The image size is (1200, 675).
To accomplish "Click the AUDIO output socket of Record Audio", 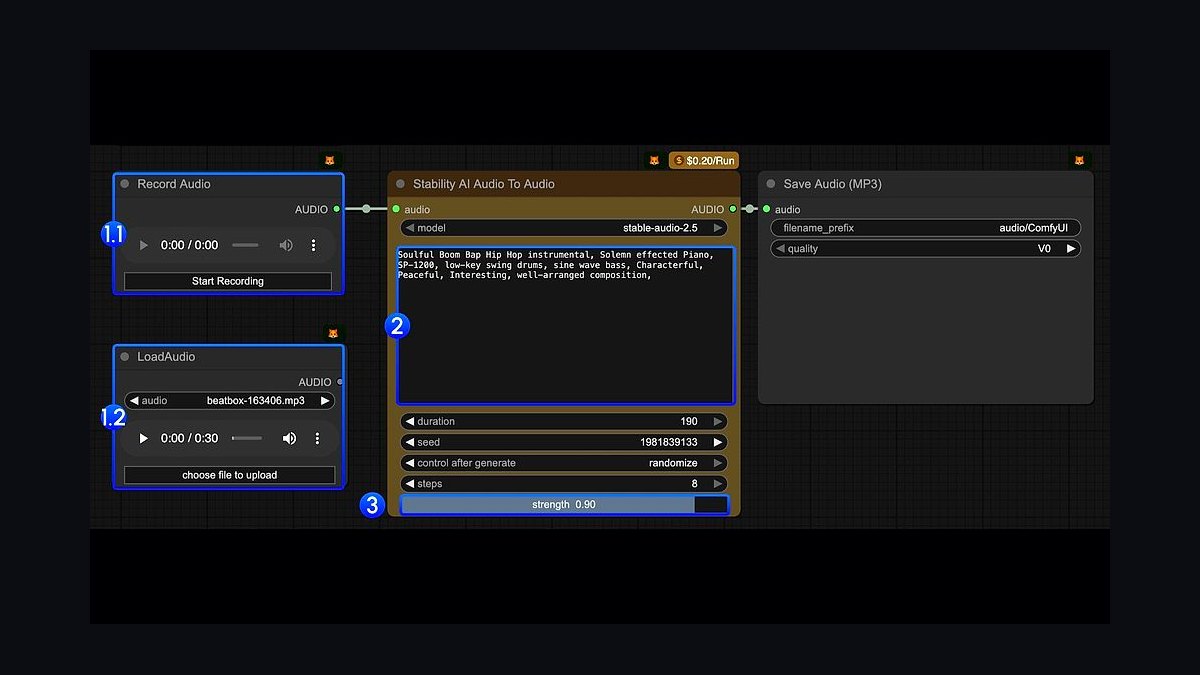I will [x=337, y=209].
